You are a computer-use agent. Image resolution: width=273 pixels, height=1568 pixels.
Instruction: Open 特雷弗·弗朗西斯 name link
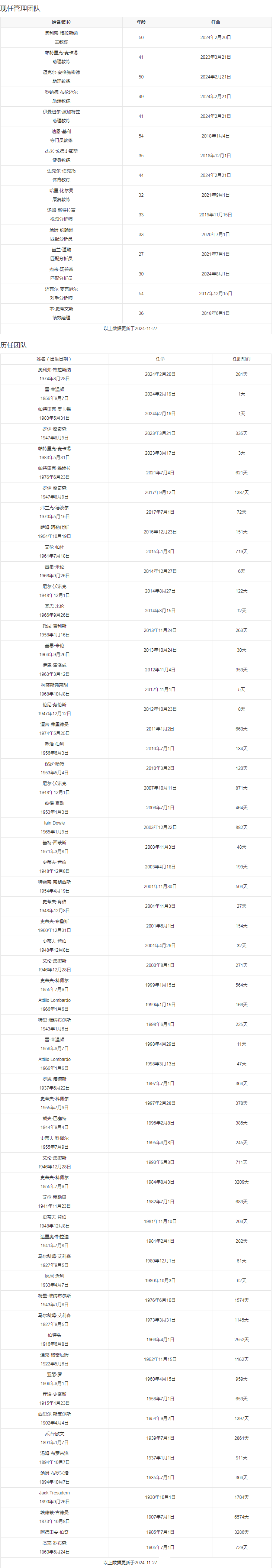click(54, 882)
